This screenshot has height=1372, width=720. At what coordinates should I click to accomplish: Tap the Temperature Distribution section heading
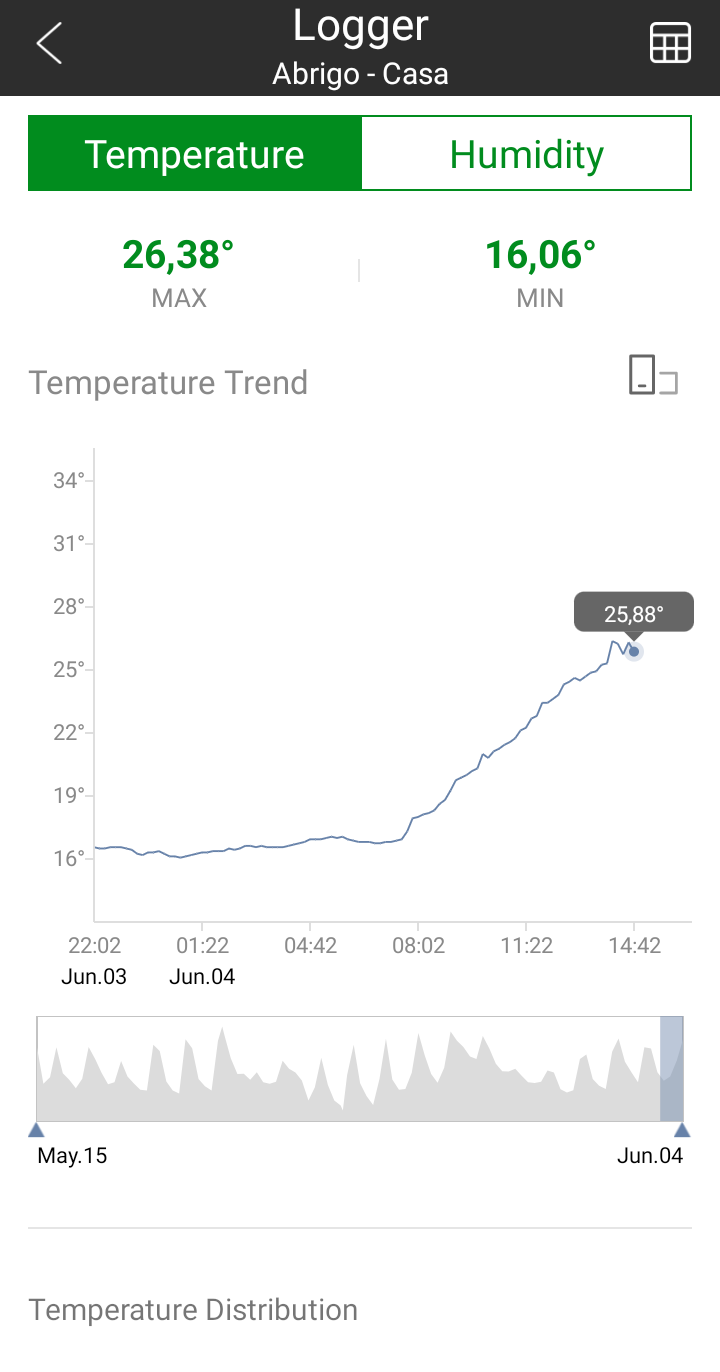click(x=193, y=1310)
